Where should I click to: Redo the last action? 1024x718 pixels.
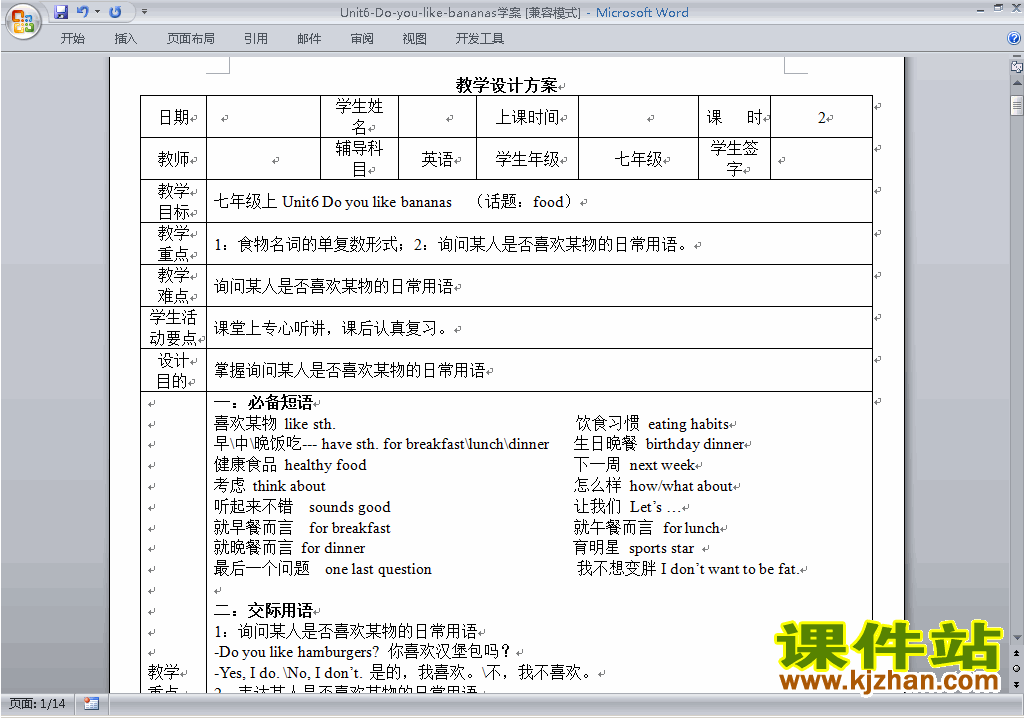pos(115,12)
